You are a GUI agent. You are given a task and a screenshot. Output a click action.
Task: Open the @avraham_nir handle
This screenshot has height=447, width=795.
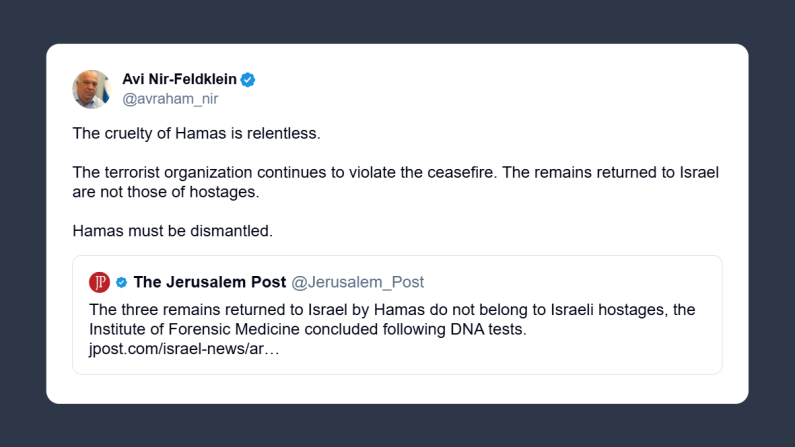click(x=169, y=99)
